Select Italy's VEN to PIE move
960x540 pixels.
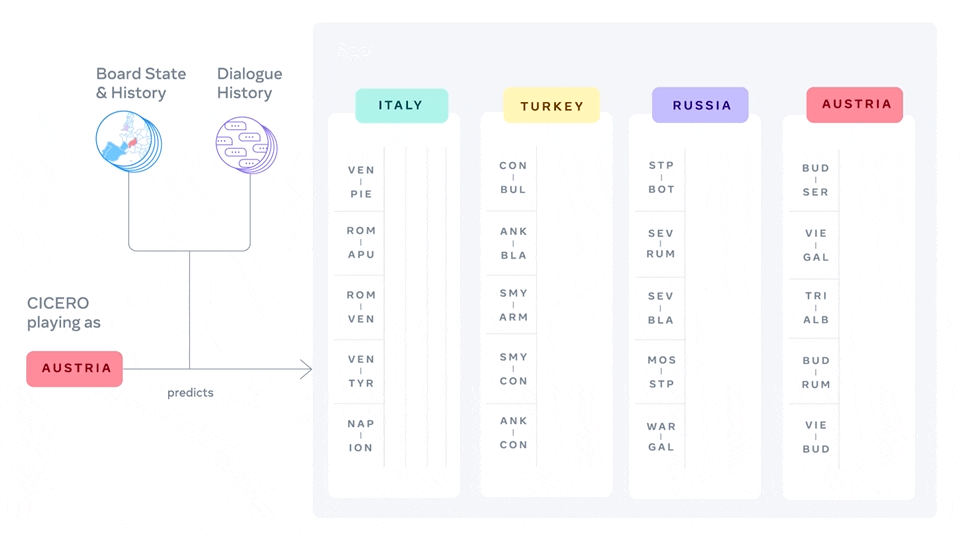tap(361, 182)
